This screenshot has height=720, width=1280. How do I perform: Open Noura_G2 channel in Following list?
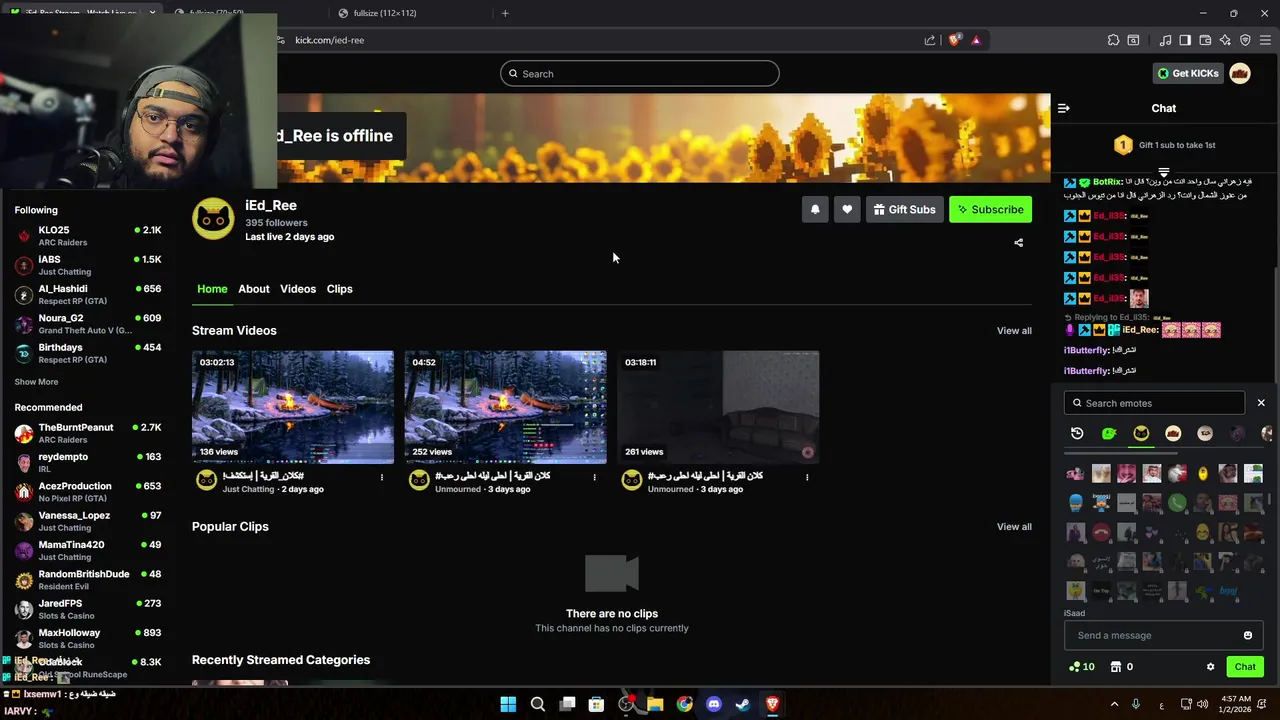pyautogui.click(x=88, y=324)
